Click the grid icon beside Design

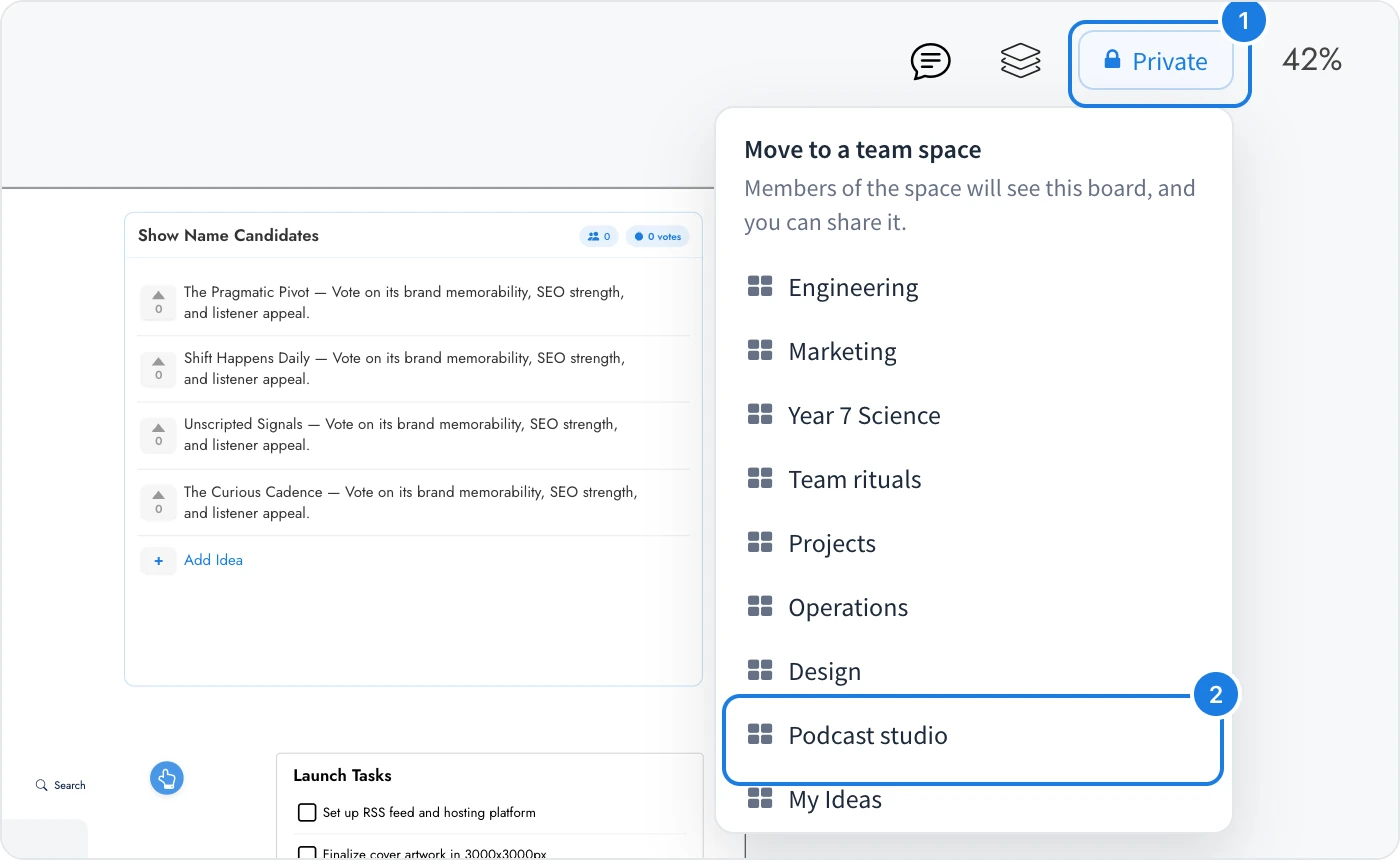pos(760,671)
